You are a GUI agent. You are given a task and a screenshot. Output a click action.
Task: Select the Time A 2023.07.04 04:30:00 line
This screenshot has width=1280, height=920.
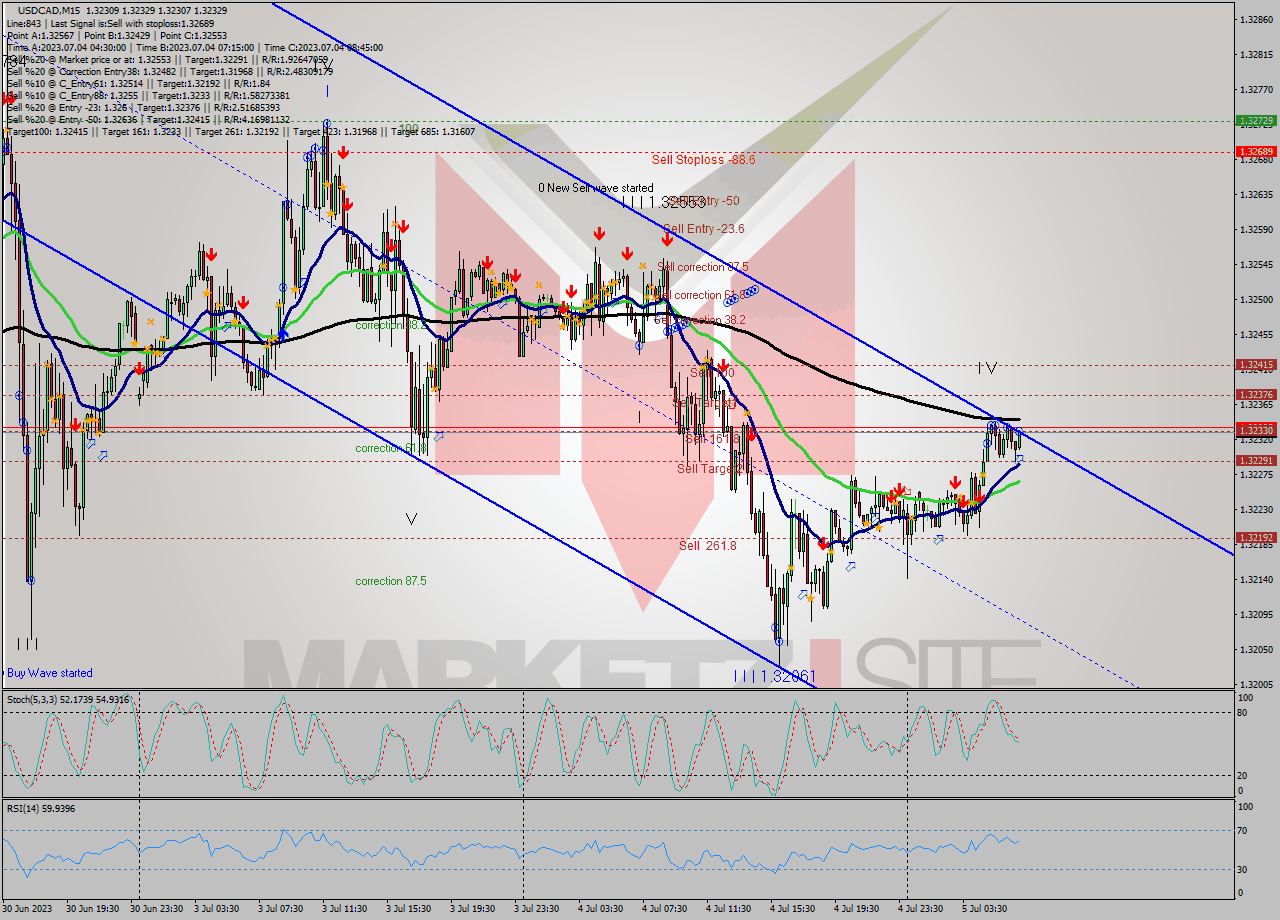pyautogui.click(x=194, y=47)
